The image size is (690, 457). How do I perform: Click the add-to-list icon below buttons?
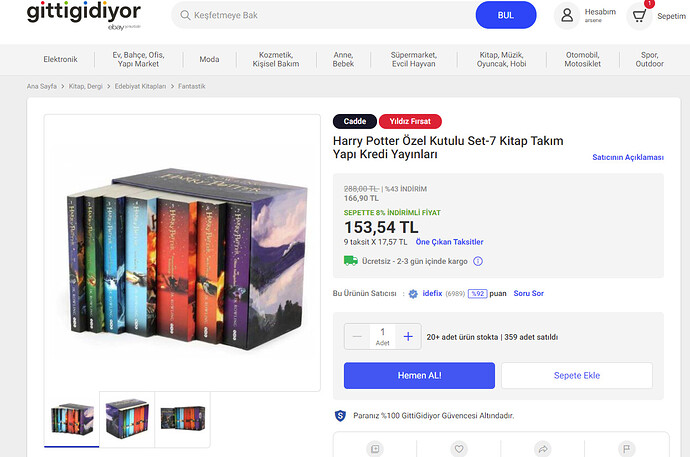[375, 449]
